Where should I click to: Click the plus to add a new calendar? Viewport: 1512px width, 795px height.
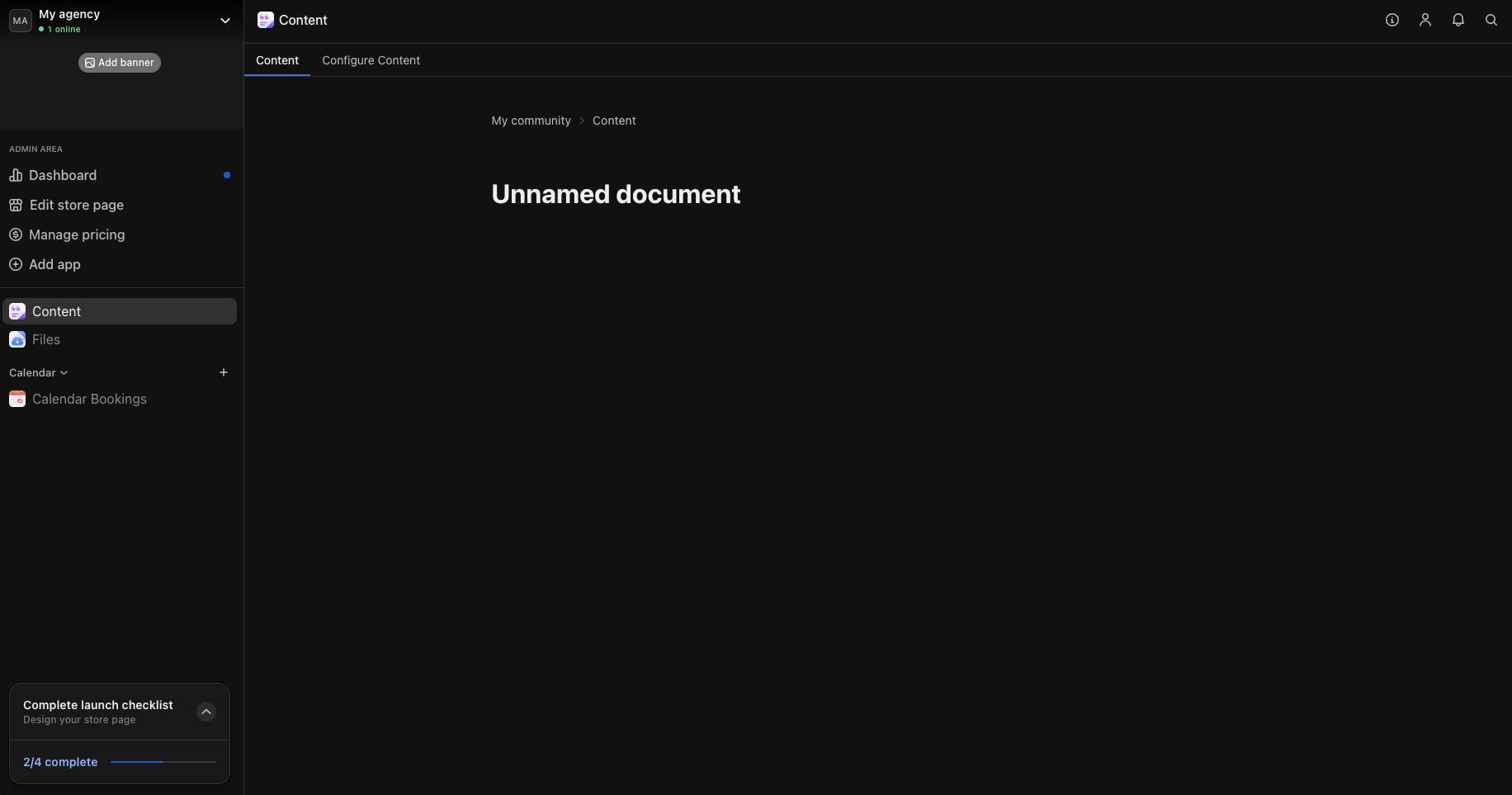pyautogui.click(x=224, y=372)
